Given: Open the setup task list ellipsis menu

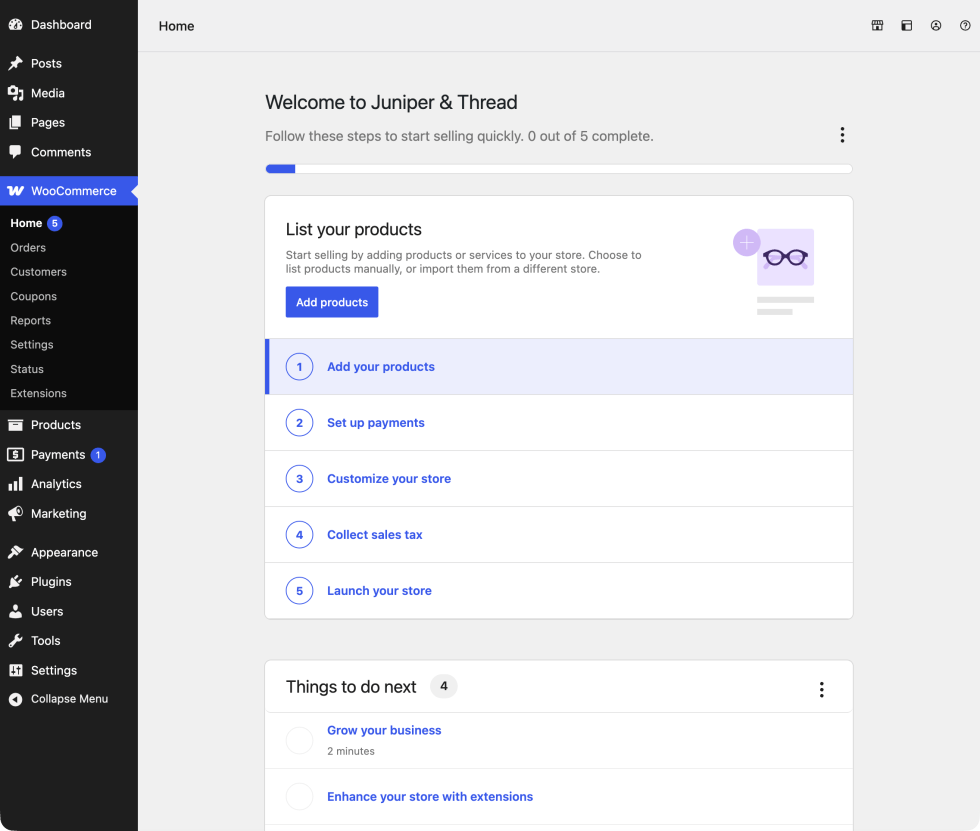Looking at the screenshot, I should [842, 135].
